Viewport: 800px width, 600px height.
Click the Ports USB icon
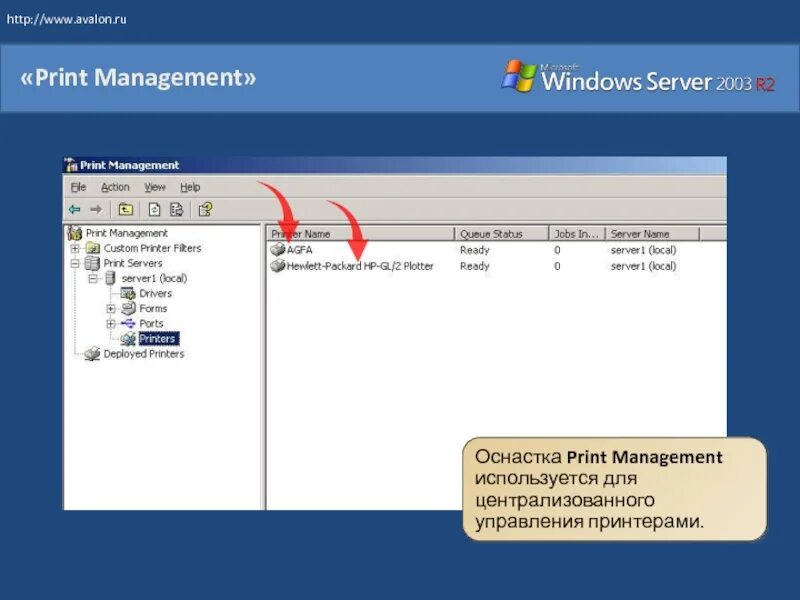[128, 323]
